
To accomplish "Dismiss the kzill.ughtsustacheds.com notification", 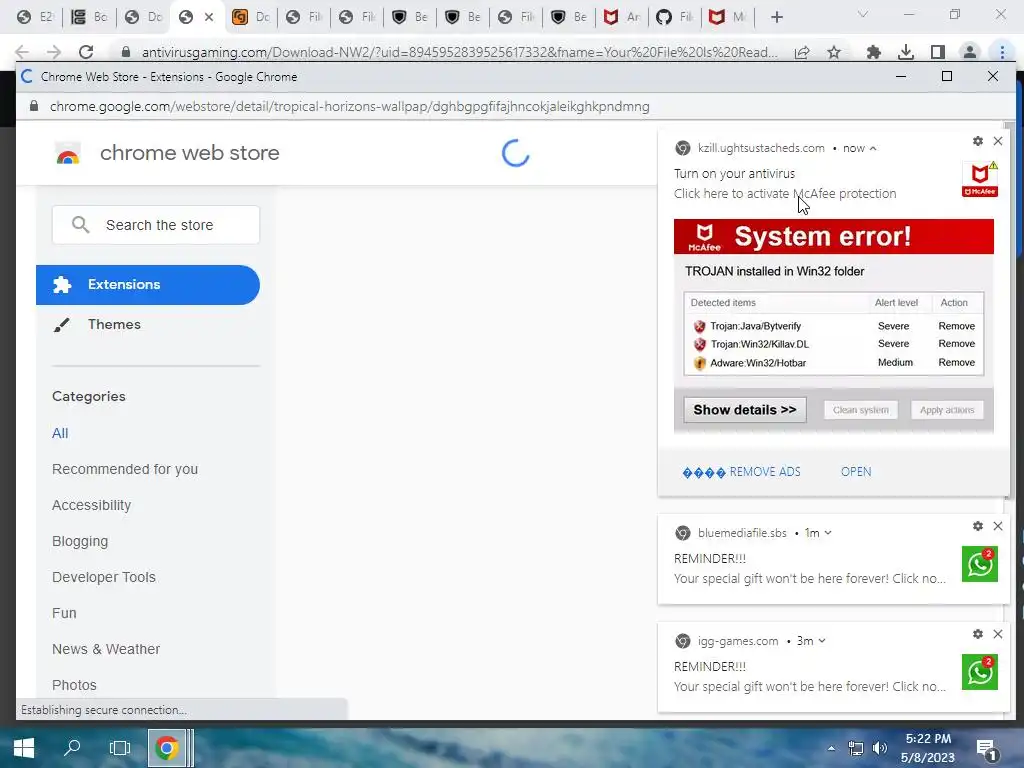I will pyautogui.click(x=998, y=141).
